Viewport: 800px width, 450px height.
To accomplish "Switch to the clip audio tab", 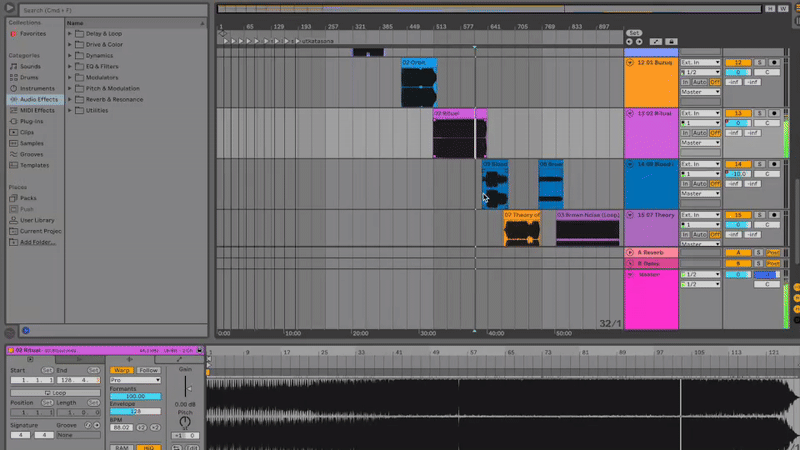I will point(130,360).
